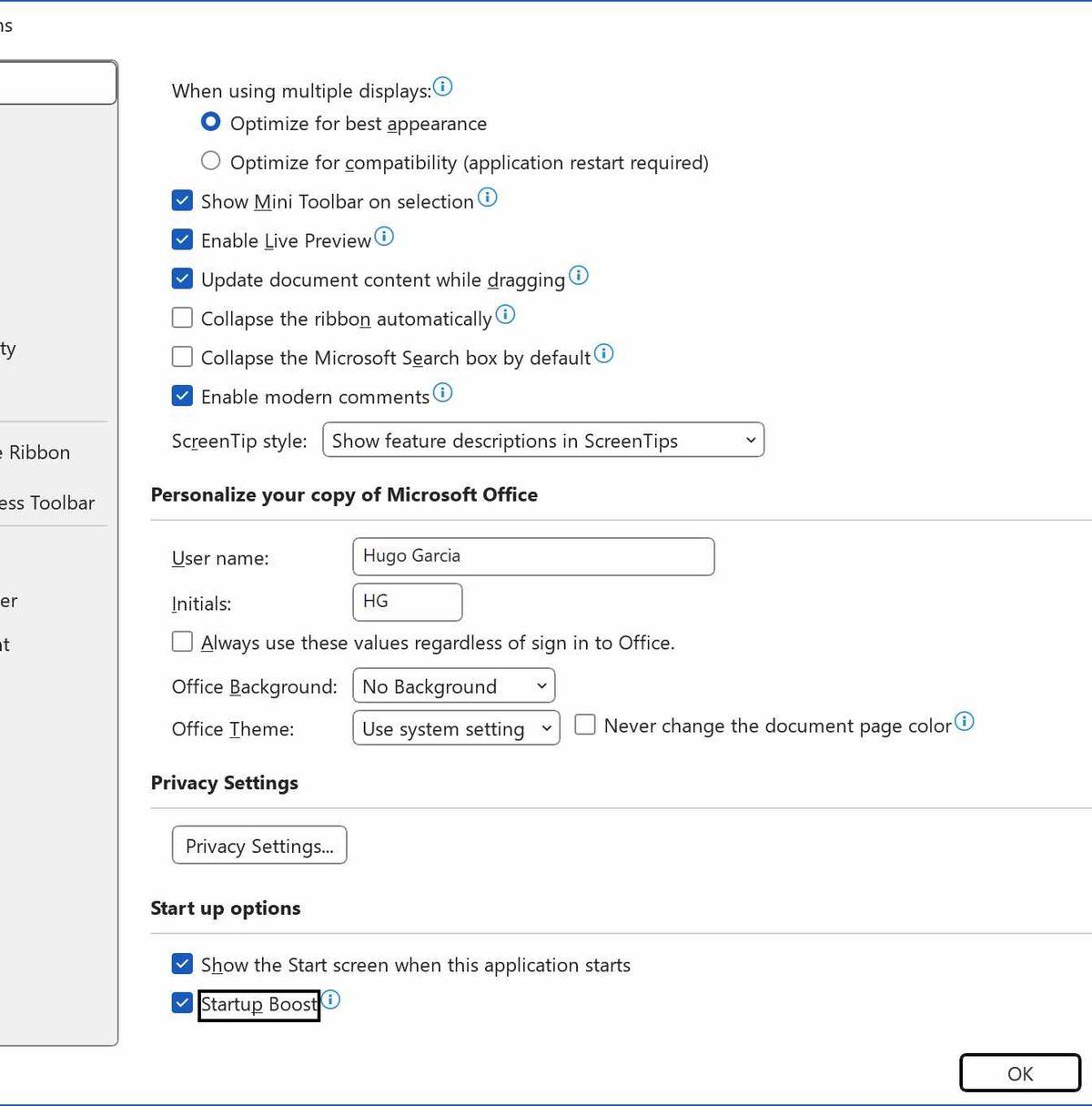
Task: Open info for "Collapse the ribbon automatically"
Action: click(506, 315)
